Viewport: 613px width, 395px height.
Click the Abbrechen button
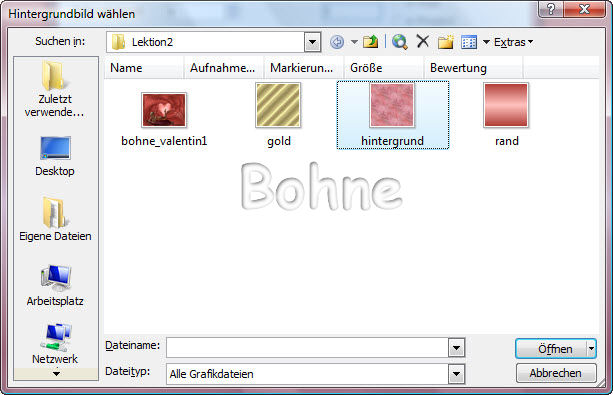tap(556, 373)
